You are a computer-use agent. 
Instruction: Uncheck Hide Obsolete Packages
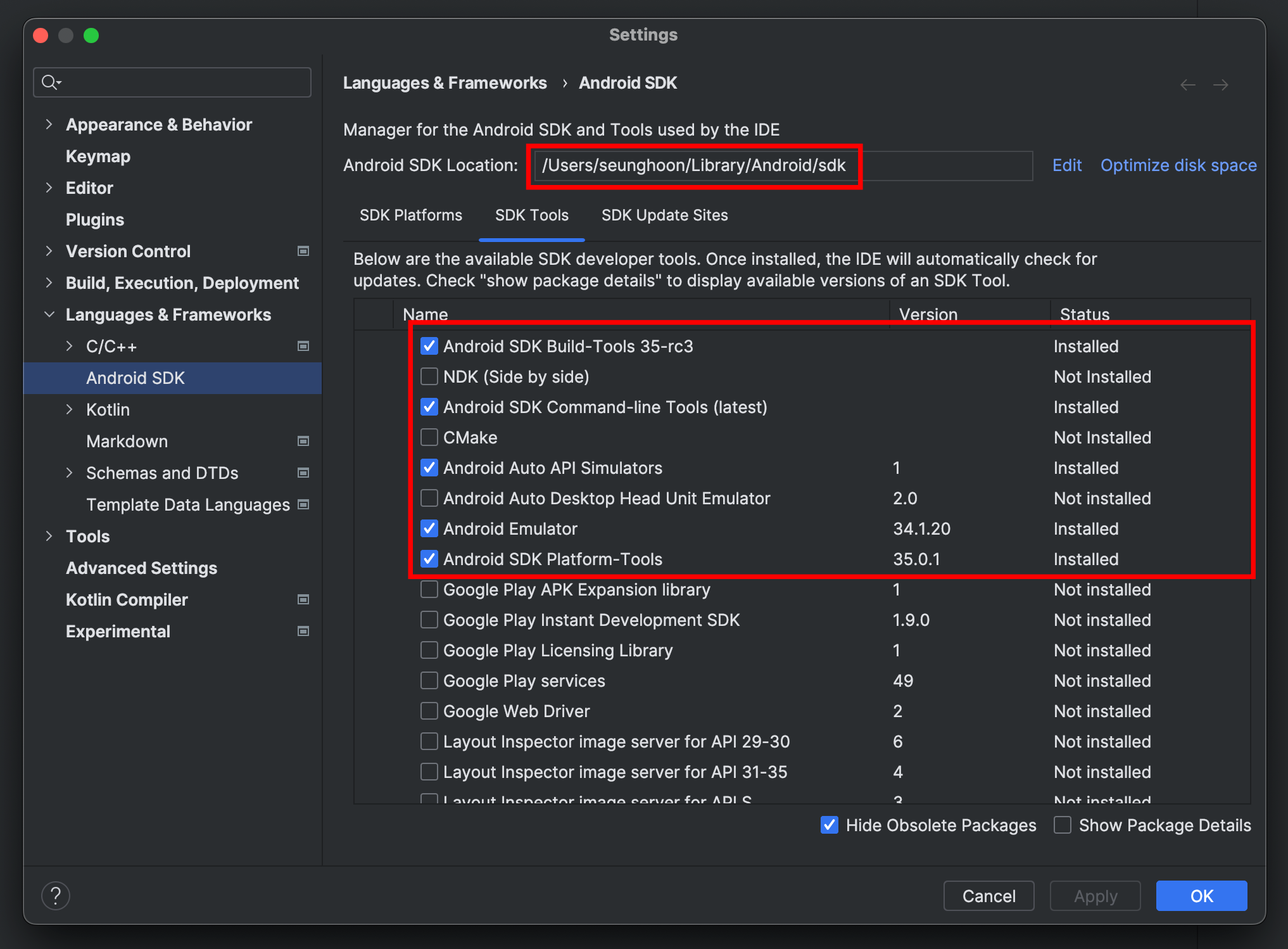[830, 825]
